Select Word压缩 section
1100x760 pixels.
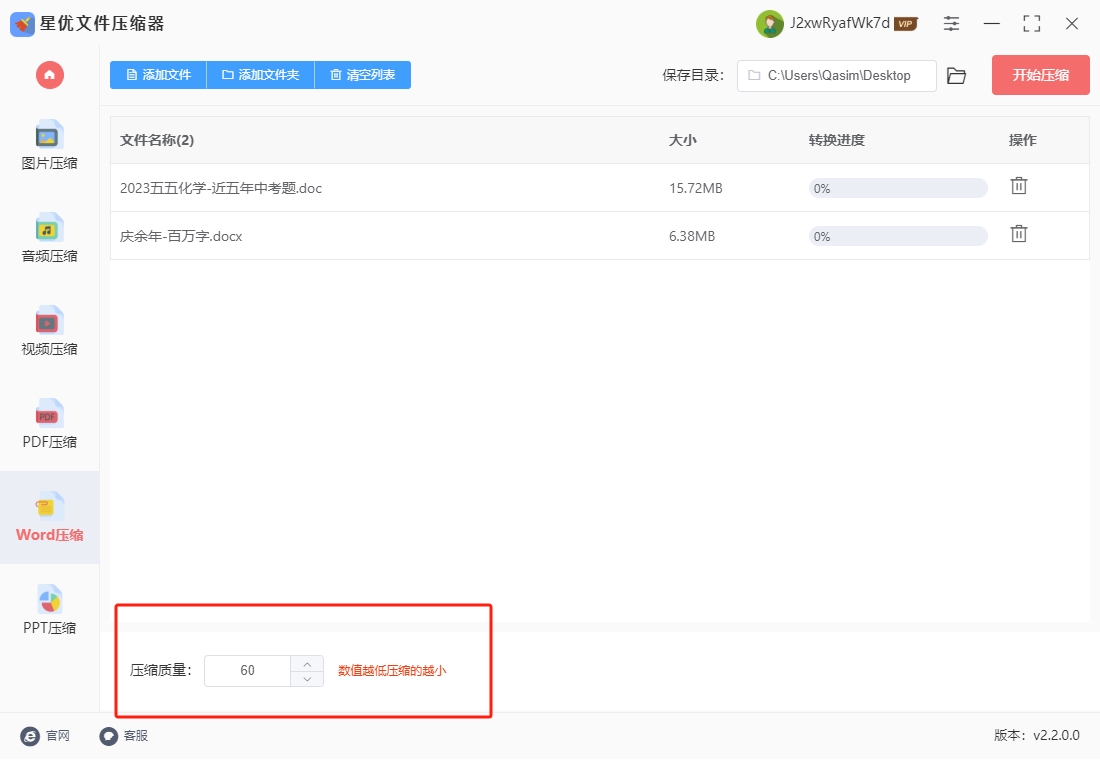coord(49,517)
